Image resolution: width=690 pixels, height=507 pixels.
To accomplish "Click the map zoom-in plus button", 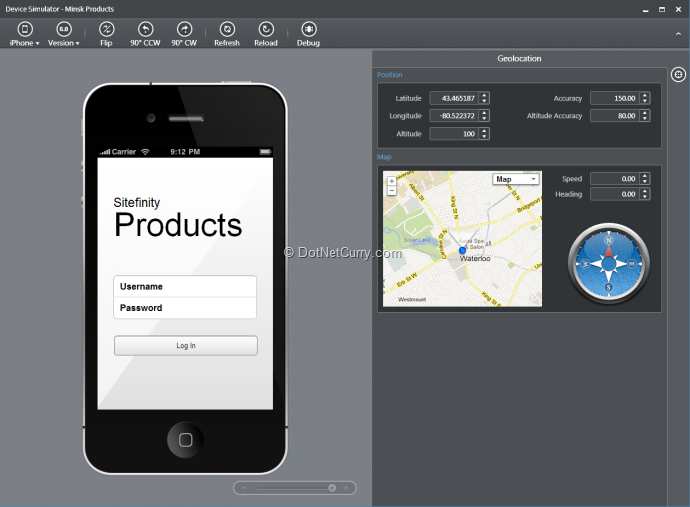I will (x=391, y=181).
